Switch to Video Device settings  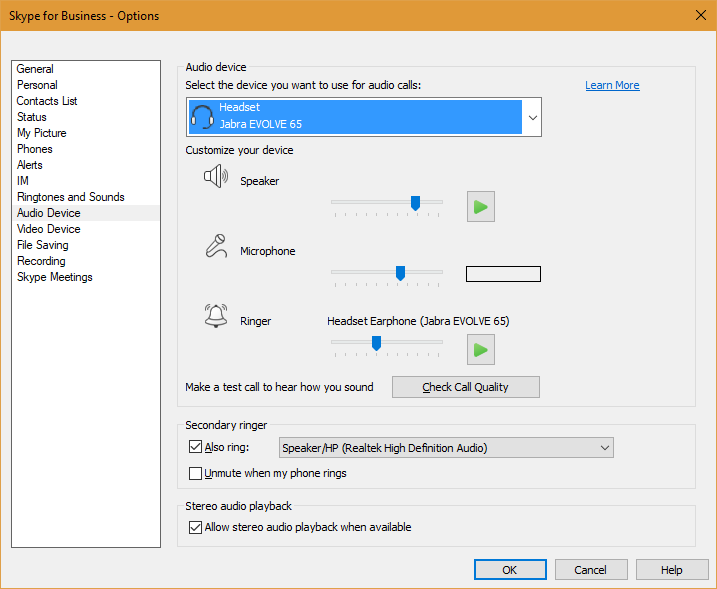86,229
